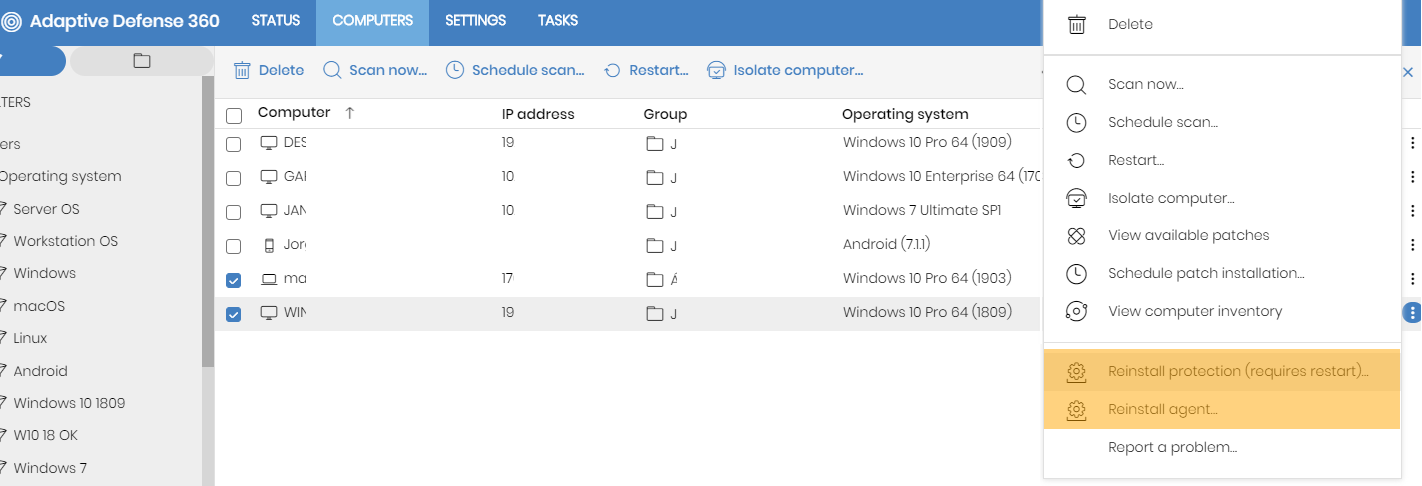Image resolution: width=1422 pixels, height=486 pixels.
Task: Open the folder tree tab in sidebar
Action: (x=141, y=61)
